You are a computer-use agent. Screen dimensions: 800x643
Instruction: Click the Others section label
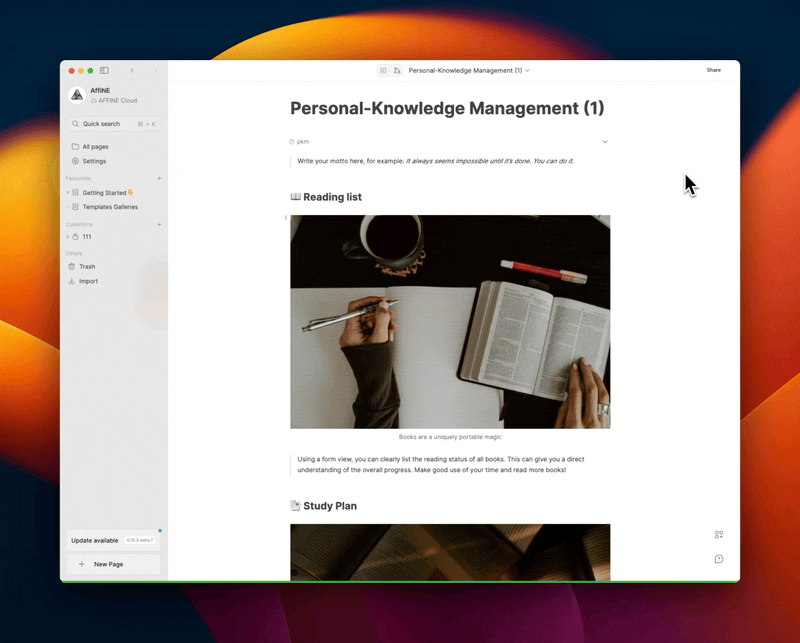click(73, 253)
